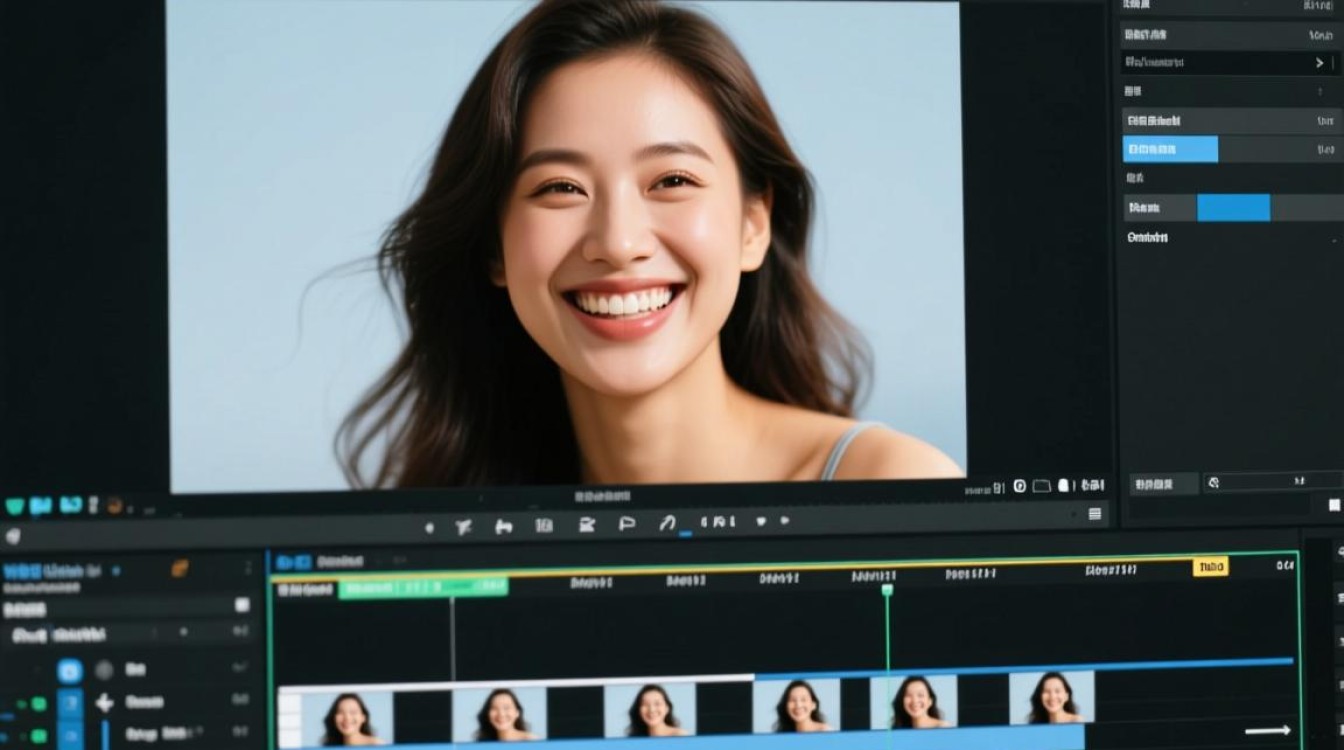The width and height of the screenshot is (1344, 750).
Task: Click the teal shield icon below the preview
Action: (x=14, y=506)
